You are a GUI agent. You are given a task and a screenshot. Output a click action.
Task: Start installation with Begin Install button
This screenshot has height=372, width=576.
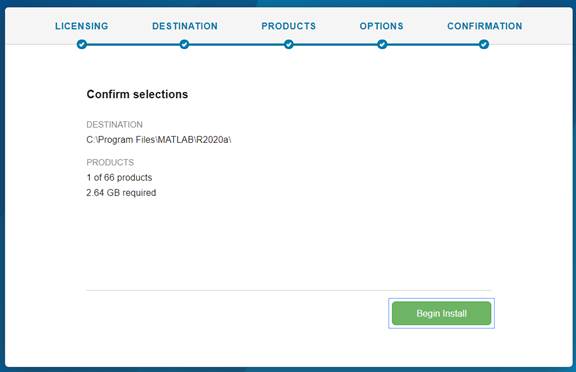(442, 313)
